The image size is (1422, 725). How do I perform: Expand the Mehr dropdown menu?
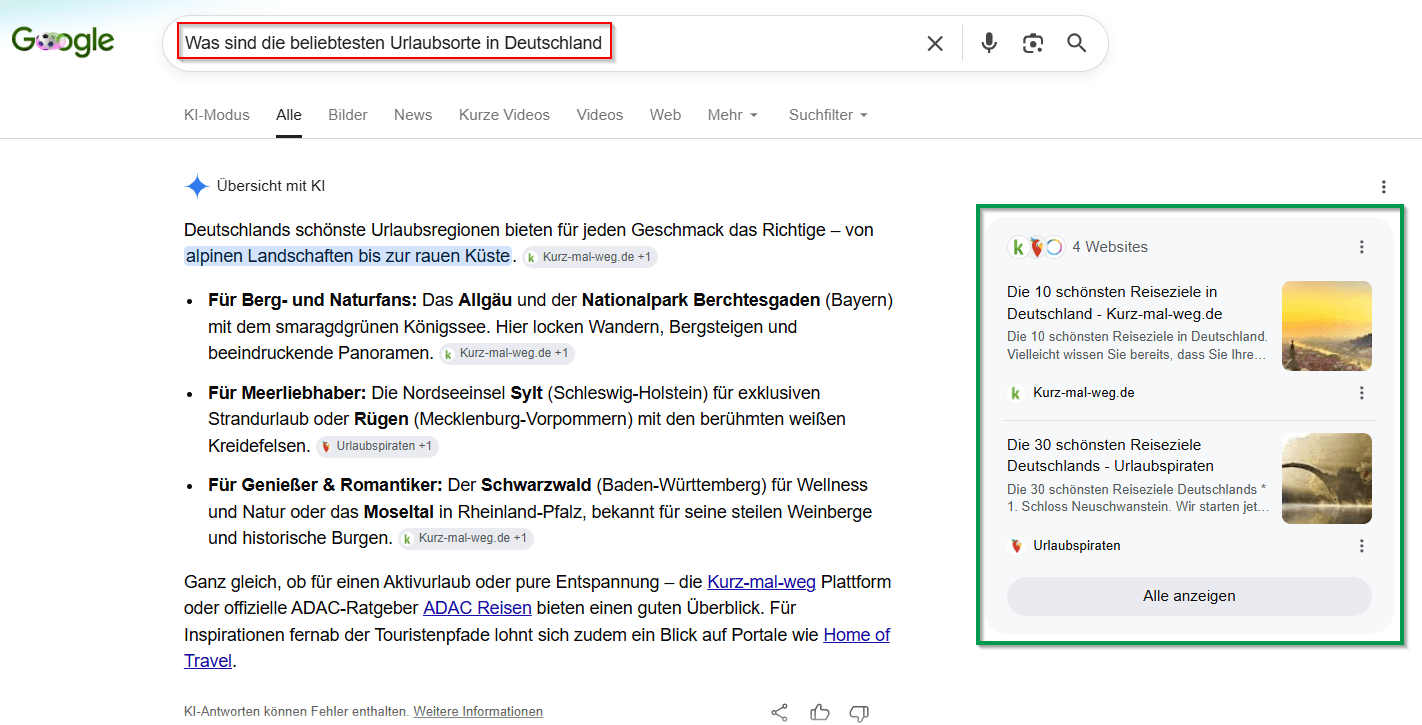pyautogui.click(x=732, y=115)
